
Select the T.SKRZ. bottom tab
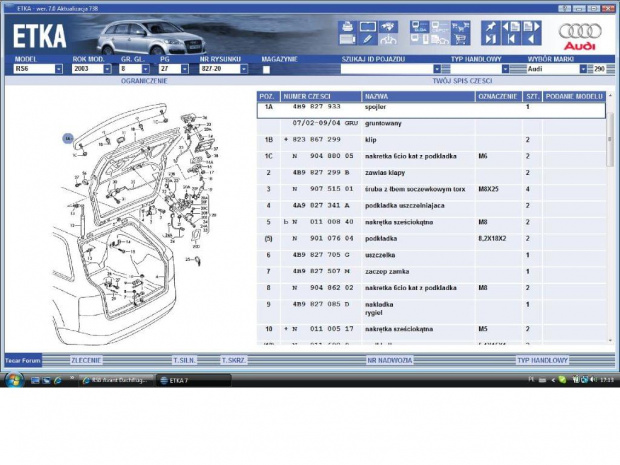[x=234, y=361]
